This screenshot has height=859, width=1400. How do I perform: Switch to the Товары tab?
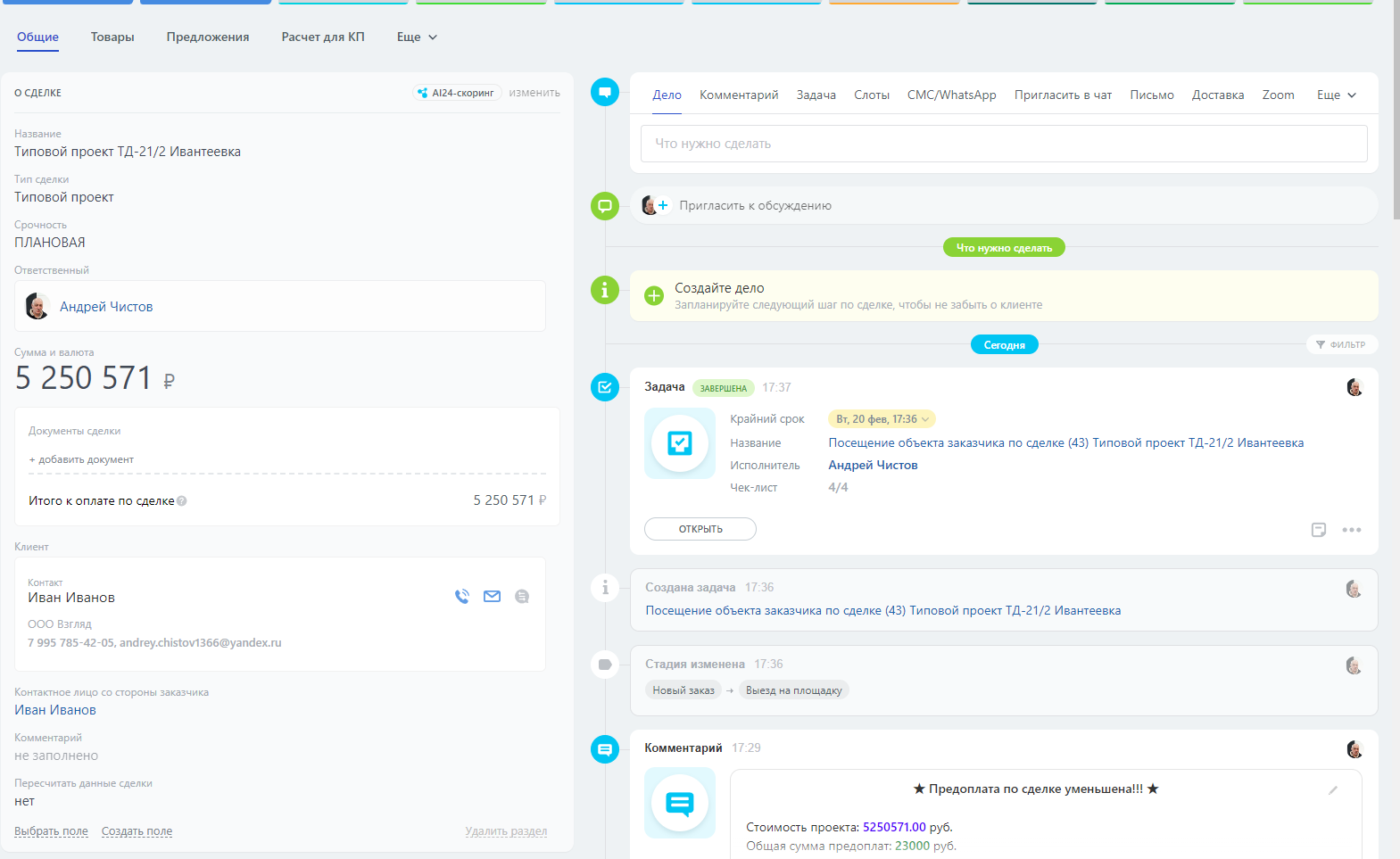pos(112,37)
